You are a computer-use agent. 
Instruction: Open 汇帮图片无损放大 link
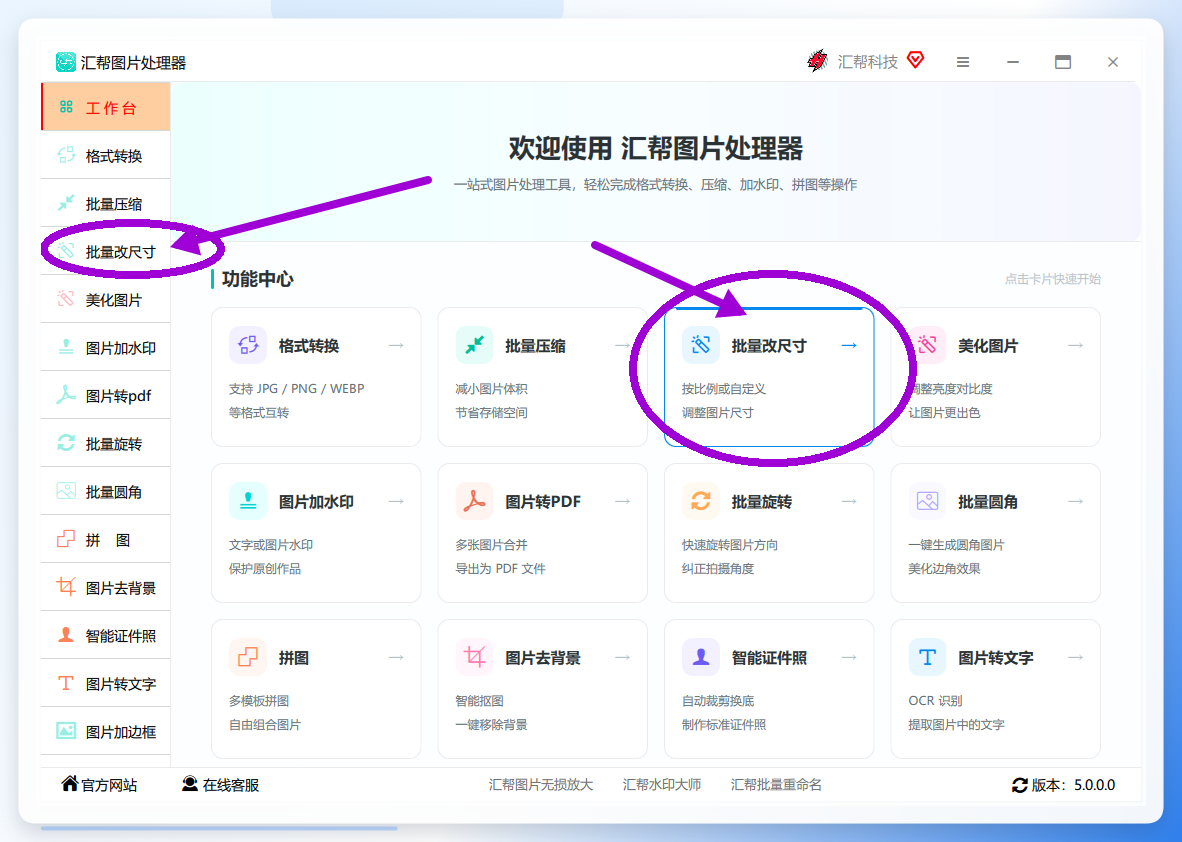coord(540,785)
